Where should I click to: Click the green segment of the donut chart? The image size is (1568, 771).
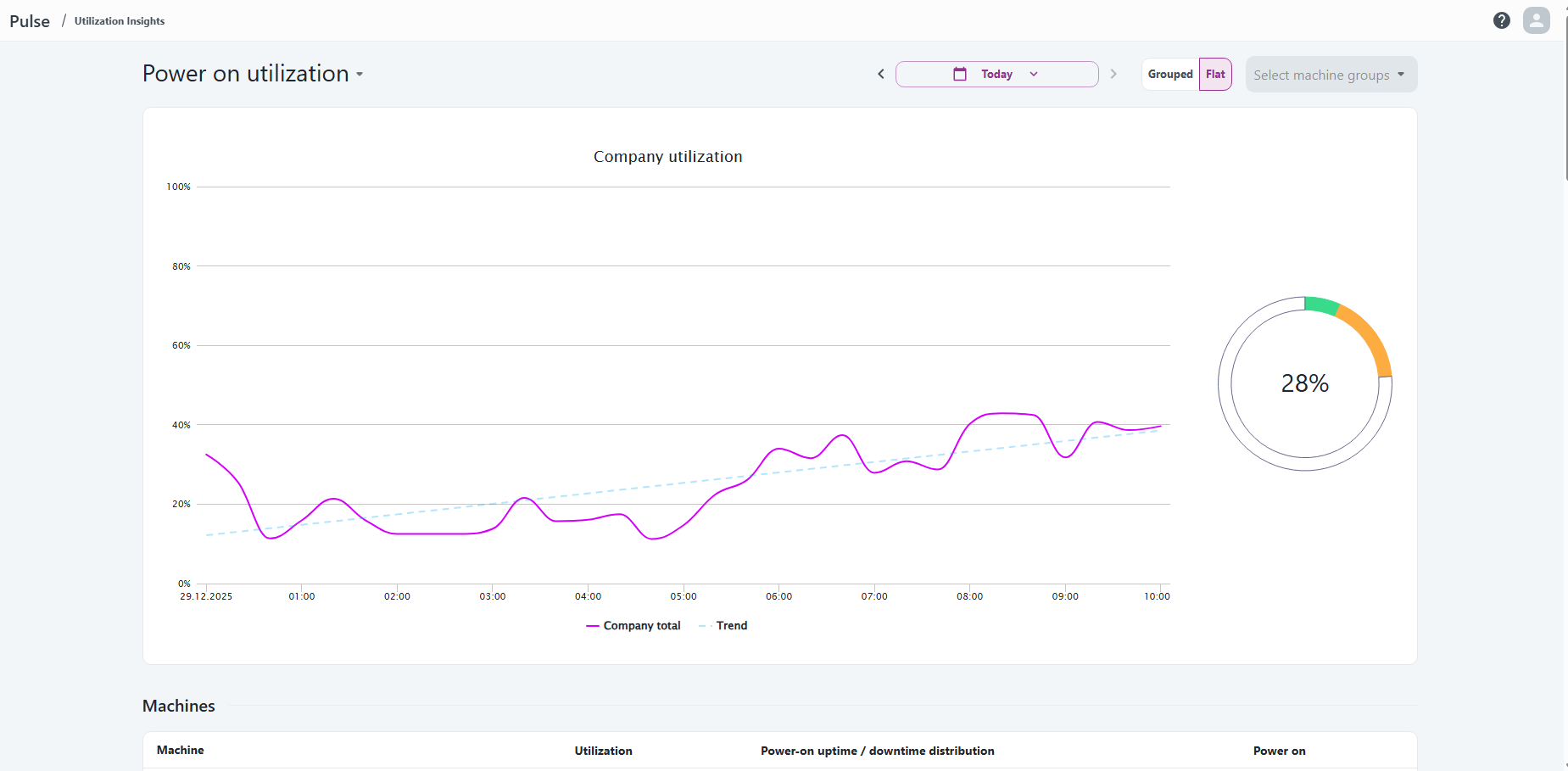point(1320,303)
